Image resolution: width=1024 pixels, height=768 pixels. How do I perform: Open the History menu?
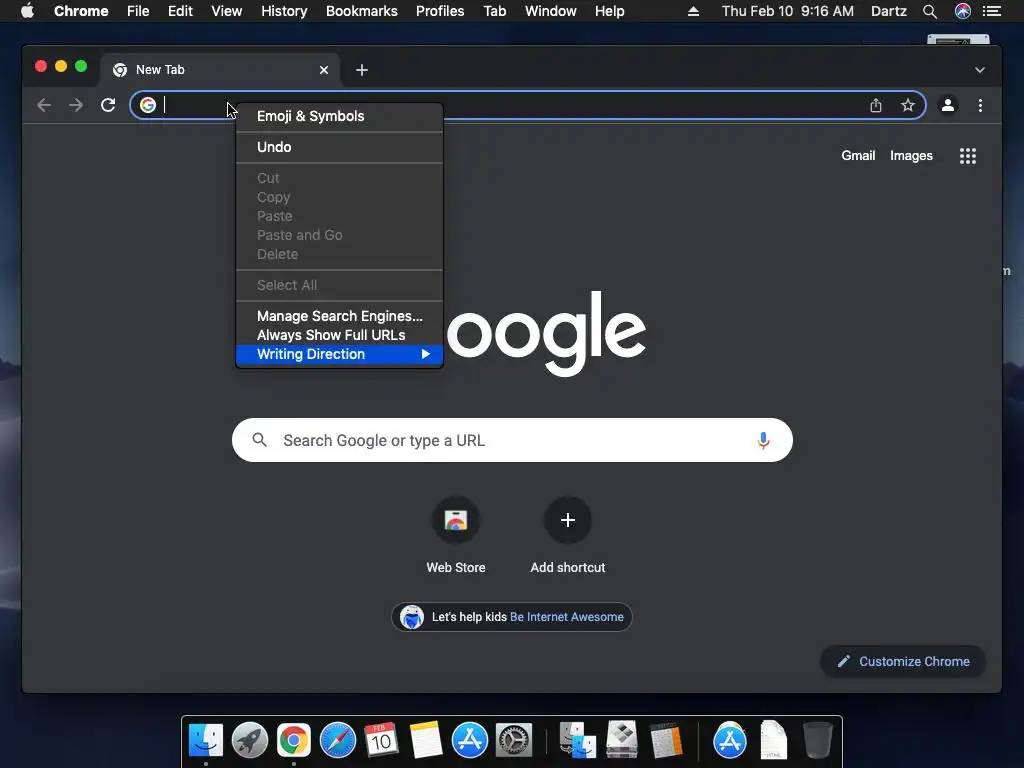coord(284,11)
